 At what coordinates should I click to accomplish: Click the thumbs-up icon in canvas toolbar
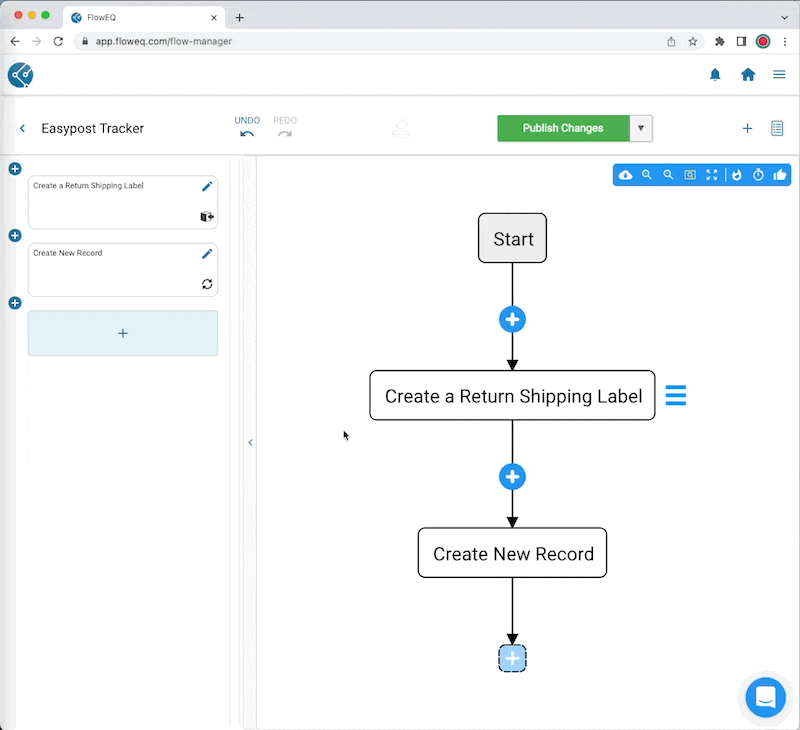pos(780,175)
